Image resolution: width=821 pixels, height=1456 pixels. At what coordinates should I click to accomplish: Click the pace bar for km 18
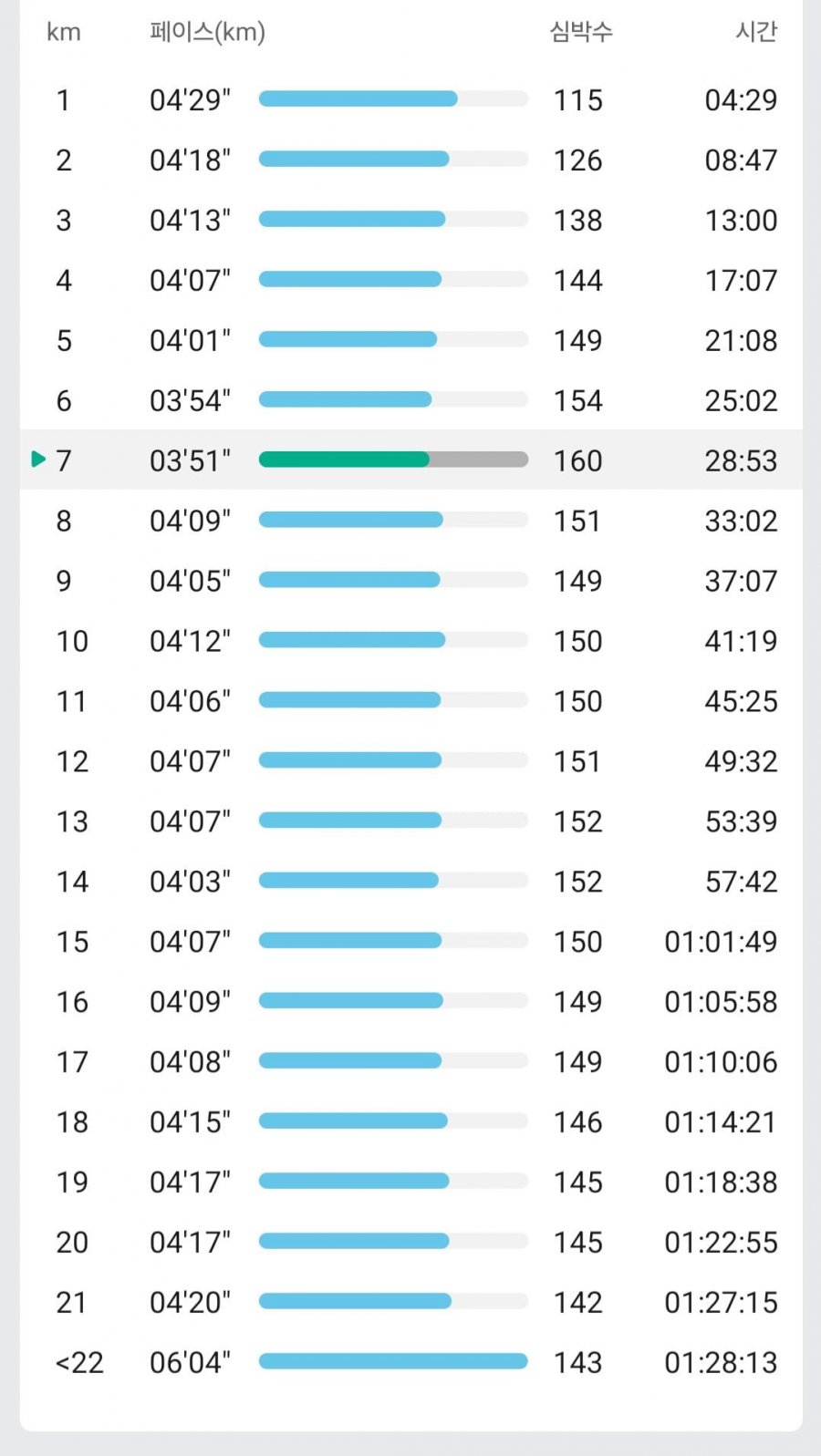pyautogui.click(x=393, y=1120)
